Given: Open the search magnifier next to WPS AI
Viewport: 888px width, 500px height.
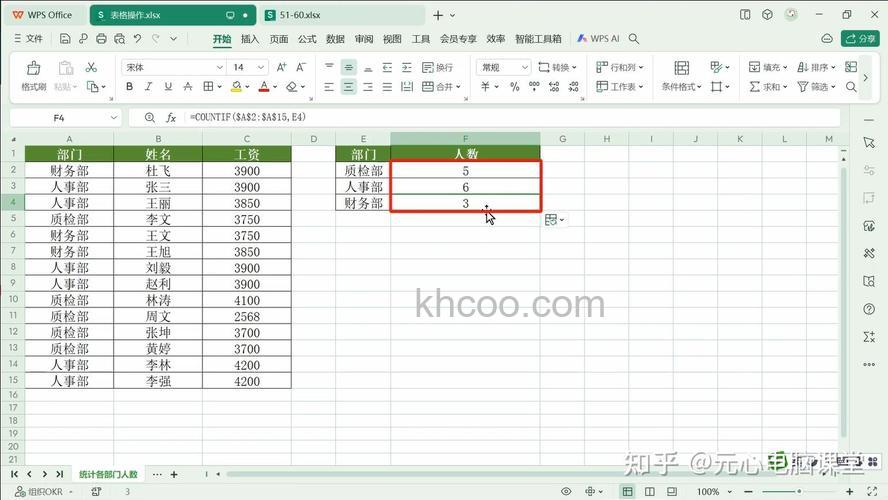Looking at the screenshot, I should 634,39.
